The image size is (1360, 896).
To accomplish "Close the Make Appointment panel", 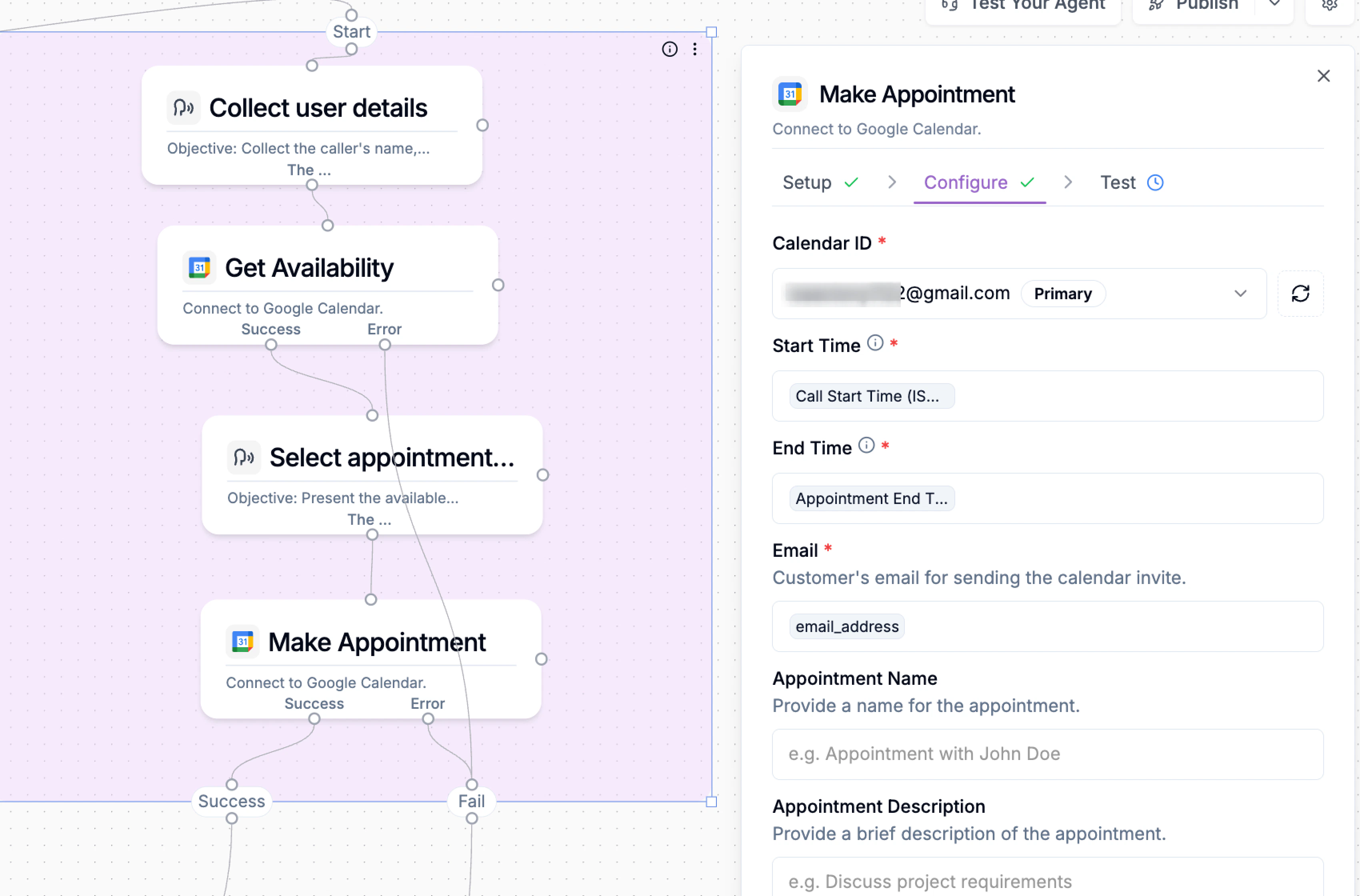I will click(1323, 76).
